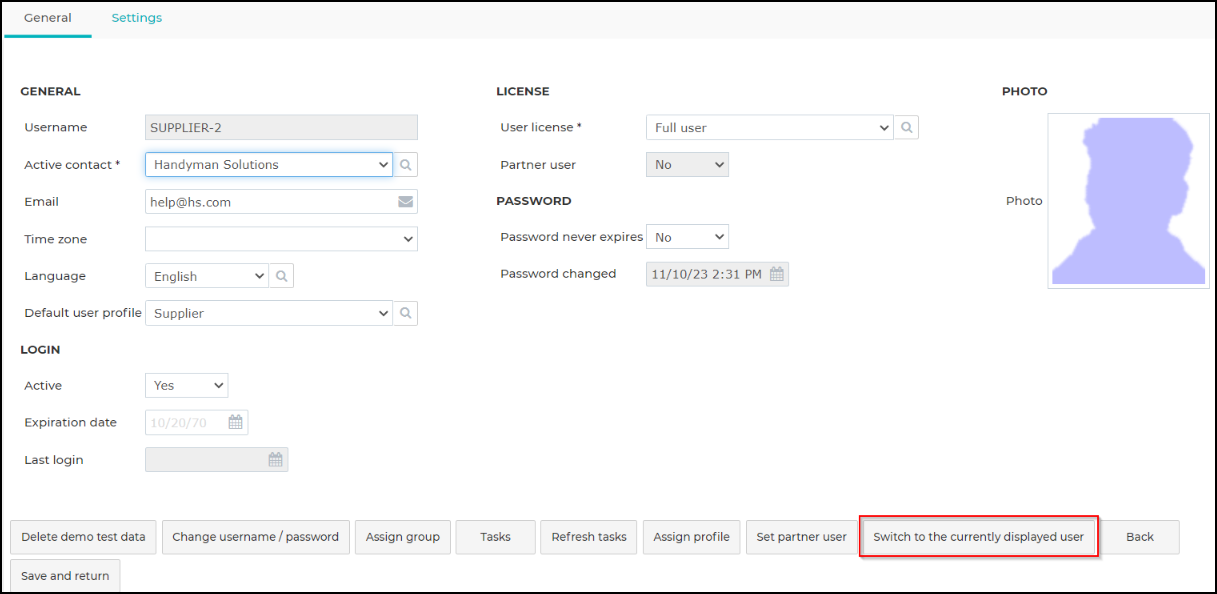Click the Back button
Viewport: 1217px width, 594px height.
click(1140, 537)
